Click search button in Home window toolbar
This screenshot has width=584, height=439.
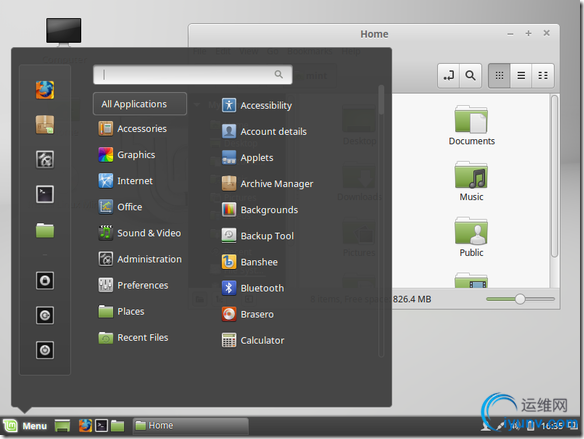click(x=470, y=76)
